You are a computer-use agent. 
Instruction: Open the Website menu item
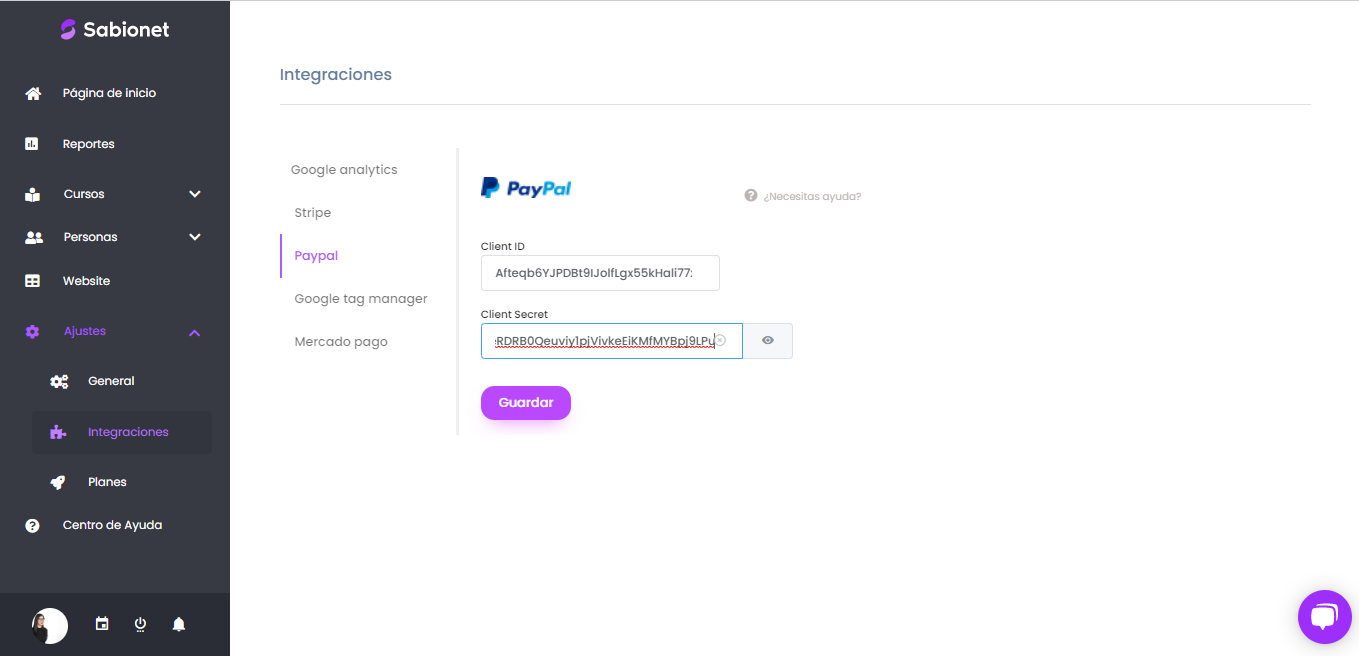86,281
